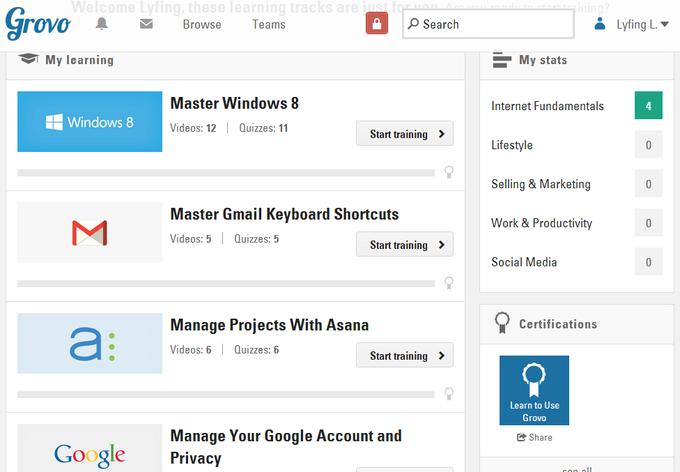Click the user profile silhouette icon

600,24
